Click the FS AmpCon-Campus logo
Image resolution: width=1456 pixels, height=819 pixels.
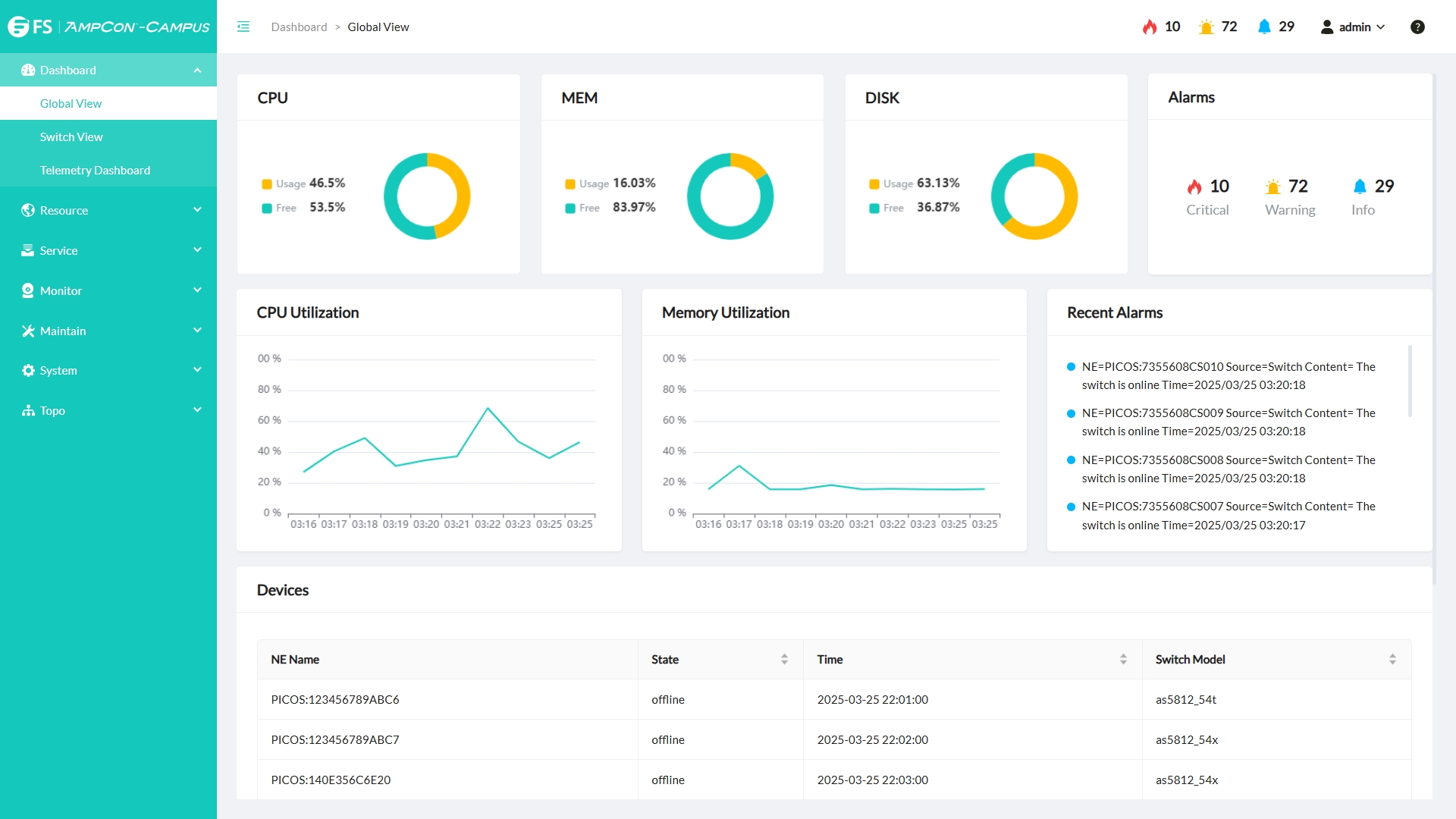click(x=108, y=27)
